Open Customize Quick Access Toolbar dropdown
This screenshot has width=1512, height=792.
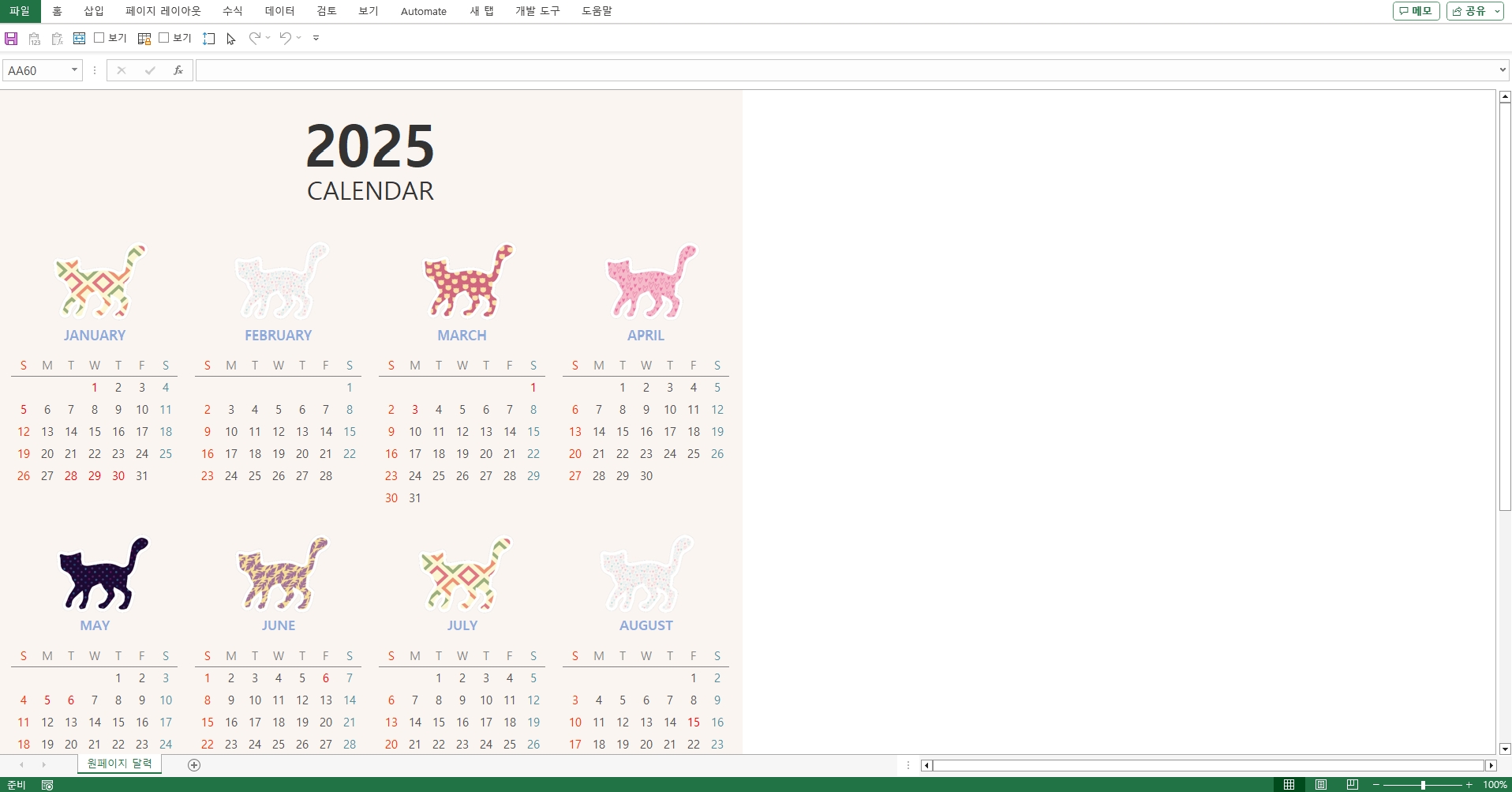pyautogui.click(x=316, y=38)
